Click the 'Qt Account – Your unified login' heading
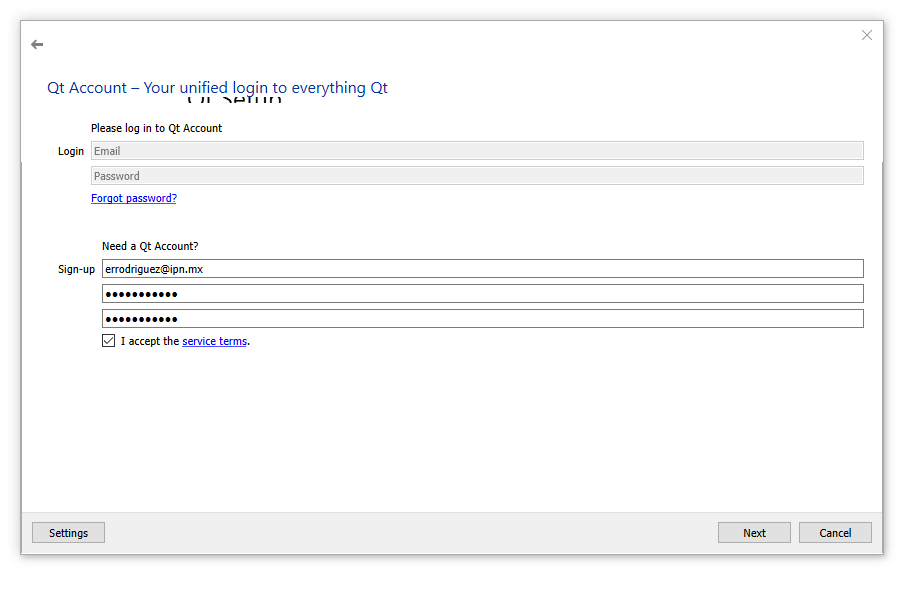 coord(217,88)
